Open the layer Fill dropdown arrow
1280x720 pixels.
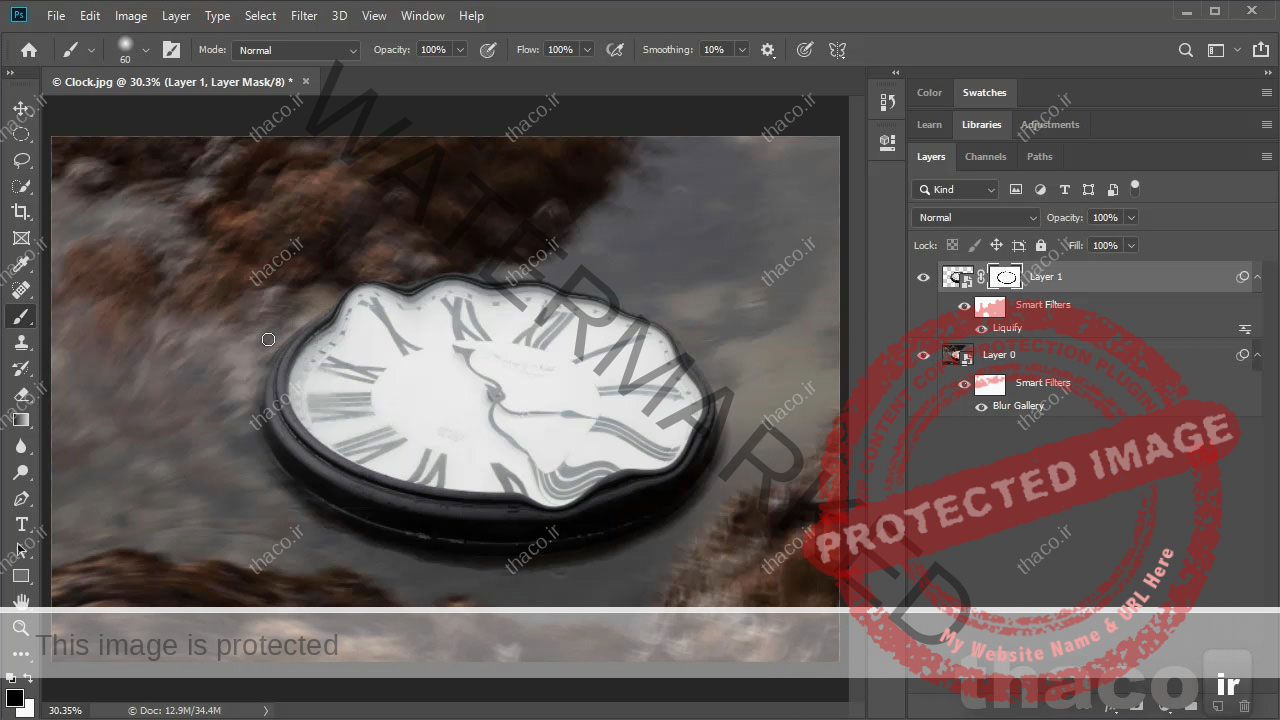click(1131, 245)
